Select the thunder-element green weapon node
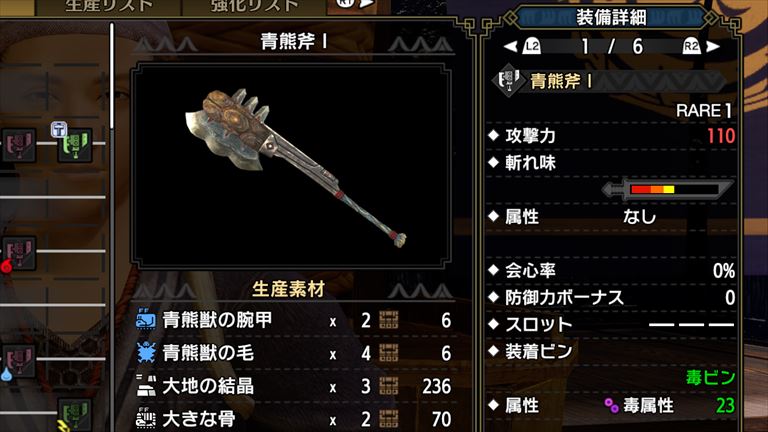The width and height of the screenshot is (768, 432). (74, 415)
